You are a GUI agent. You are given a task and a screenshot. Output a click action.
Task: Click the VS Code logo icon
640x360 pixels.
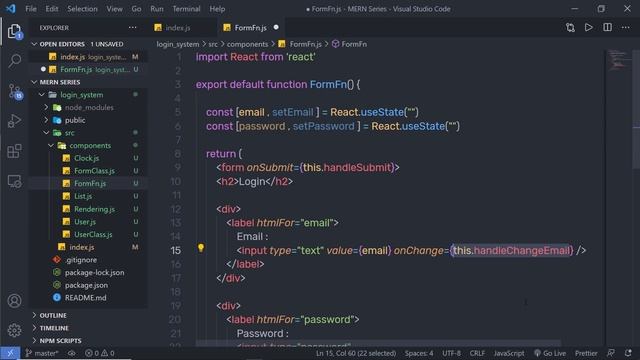point(11,9)
